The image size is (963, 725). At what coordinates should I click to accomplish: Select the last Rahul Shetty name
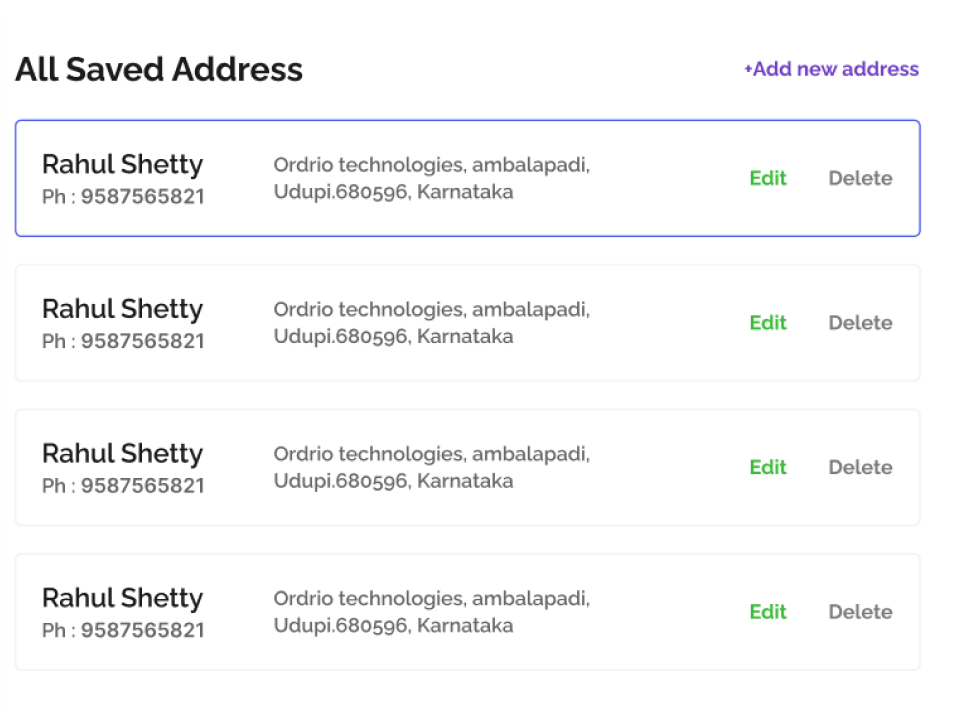click(122, 598)
